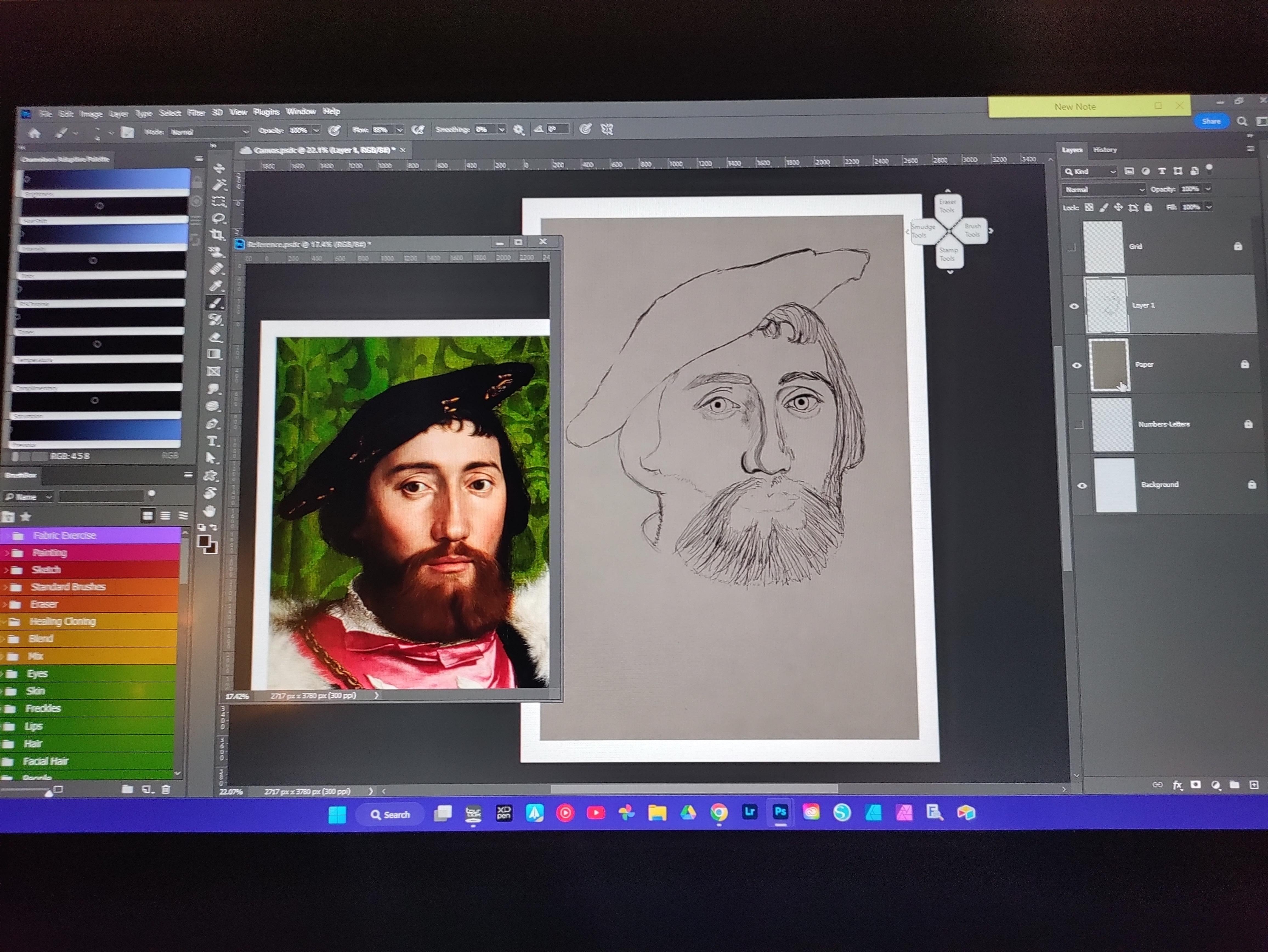Click the Home icon in options bar
Screen dimensions: 1268x952
(34, 134)
